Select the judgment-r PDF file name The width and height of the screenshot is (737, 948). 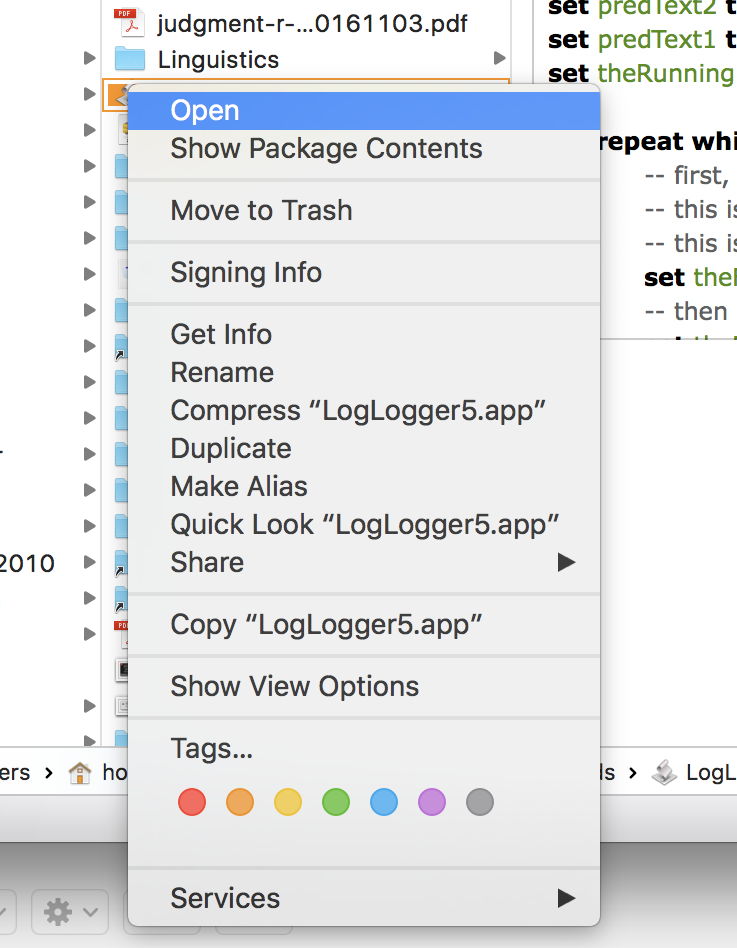[x=312, y=22]
